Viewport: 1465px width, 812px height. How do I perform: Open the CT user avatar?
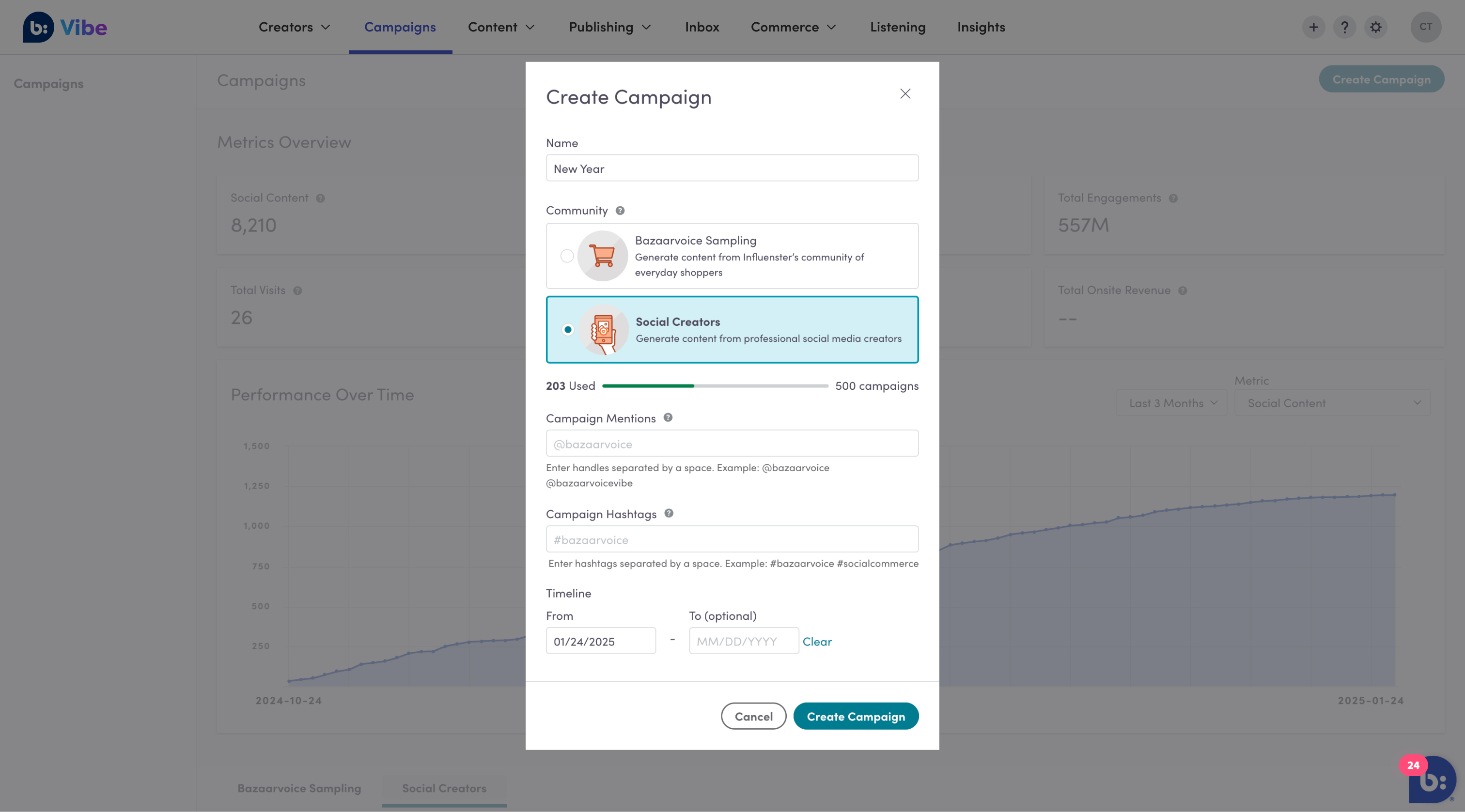coord(1425,27)
